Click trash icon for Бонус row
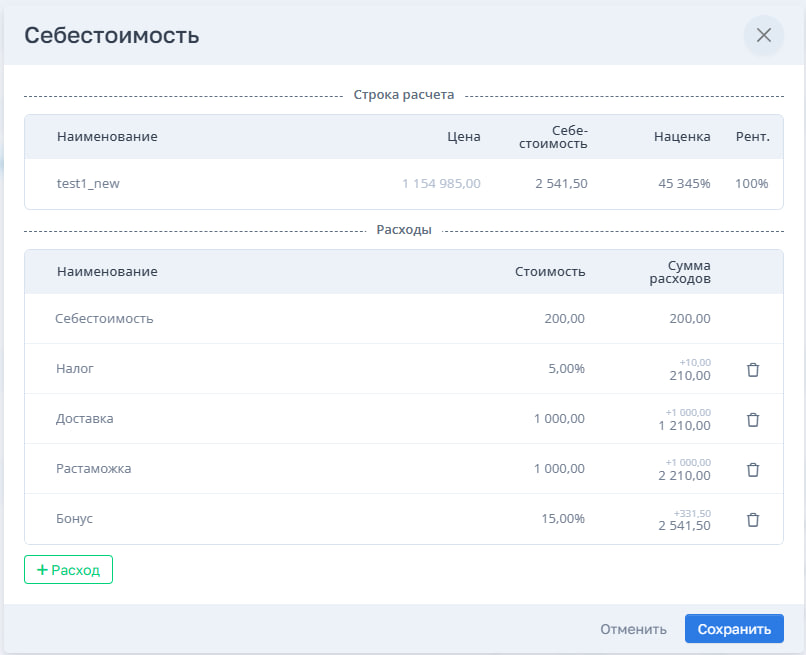 (753, 519)
